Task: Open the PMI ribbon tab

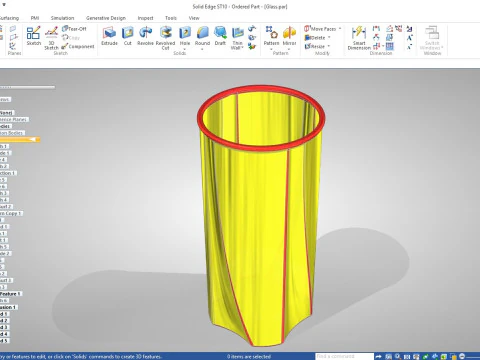Action: click(x=35, y=18)
